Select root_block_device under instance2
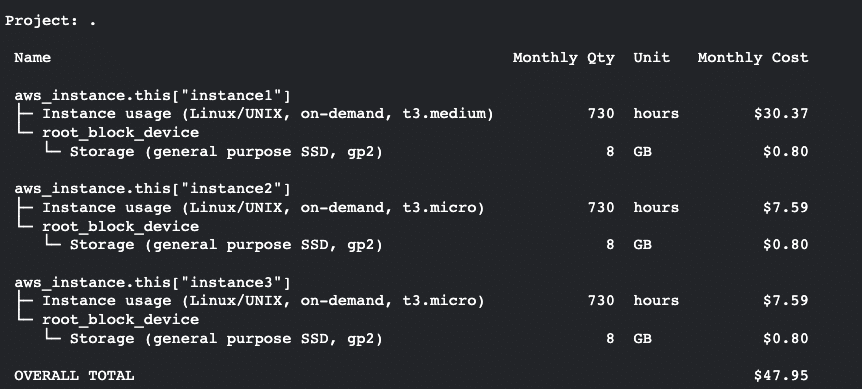This screenshot has height=389, width=862. coord(120,226)
